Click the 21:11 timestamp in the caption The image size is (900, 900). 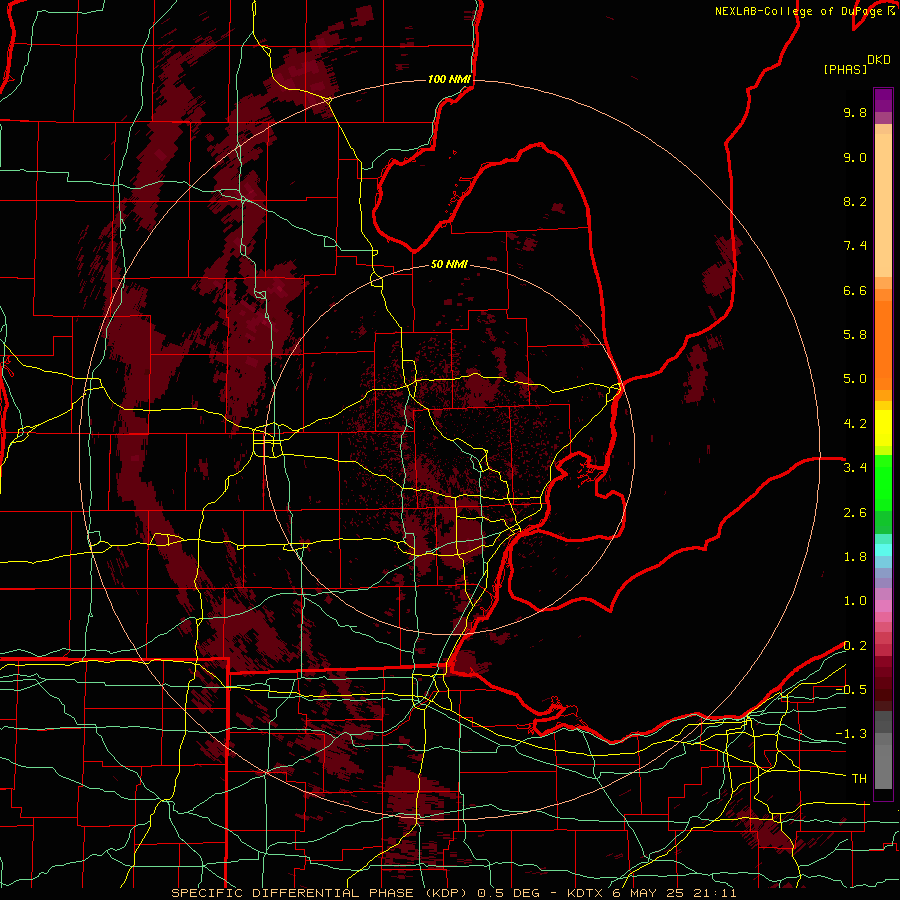click(x=715, y=893)
